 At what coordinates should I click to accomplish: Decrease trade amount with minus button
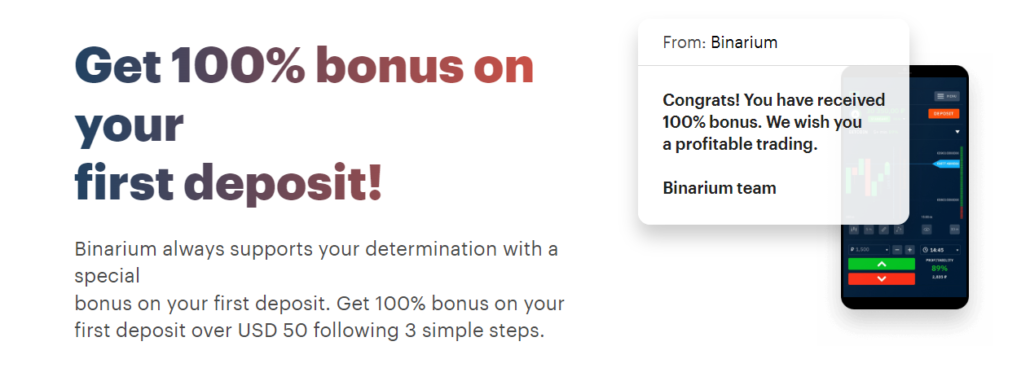[897, 250]
